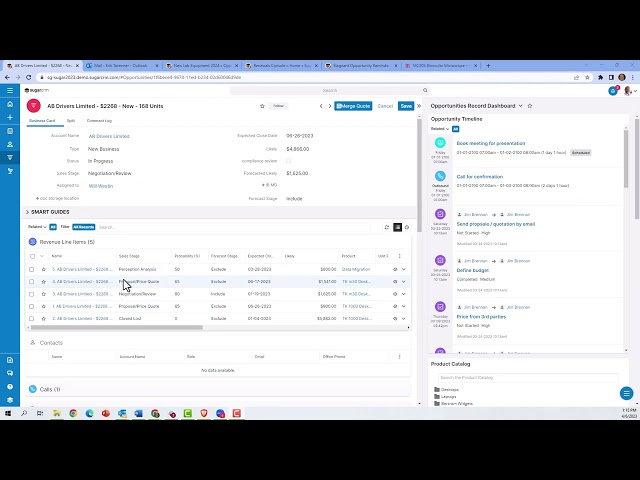Open Chrome from the Windows taskbar
The width and height of the screenshot is (640, 480).
pyautogui.click(x=73, y=413)
